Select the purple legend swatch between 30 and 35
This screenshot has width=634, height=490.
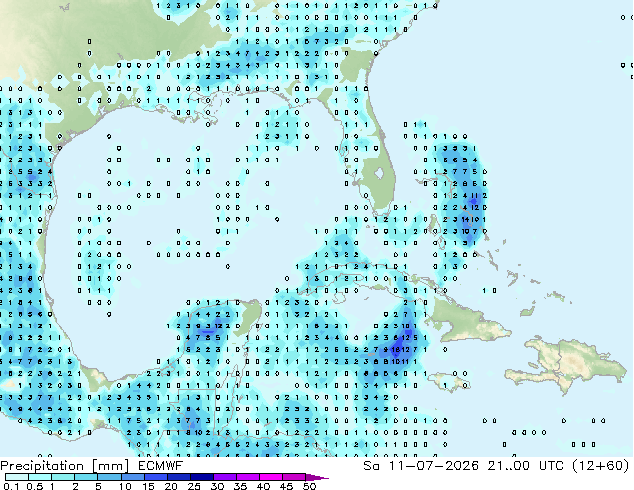[x=225, y=477]
